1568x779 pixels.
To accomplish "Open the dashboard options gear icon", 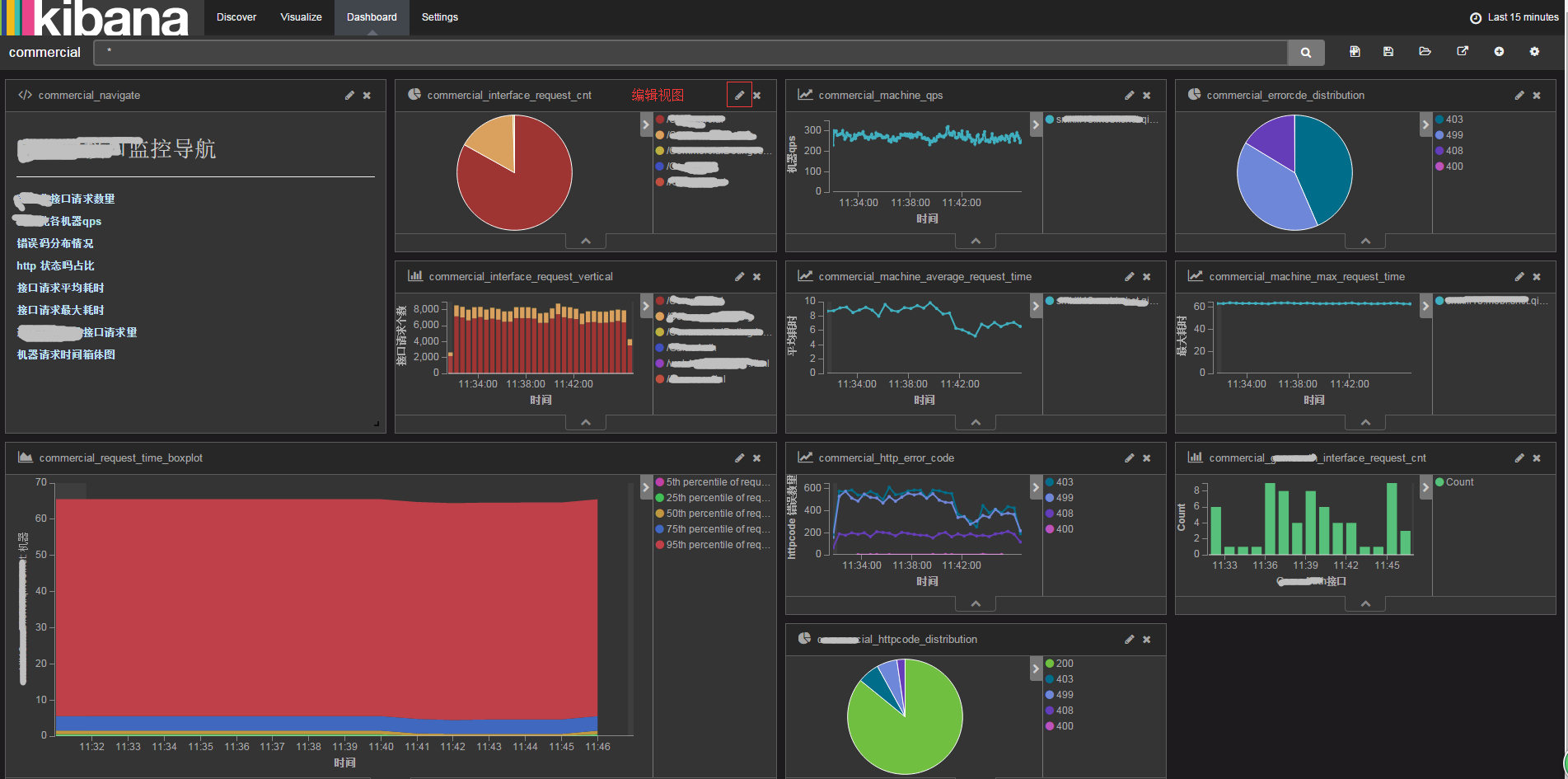I will point(1534,51).
